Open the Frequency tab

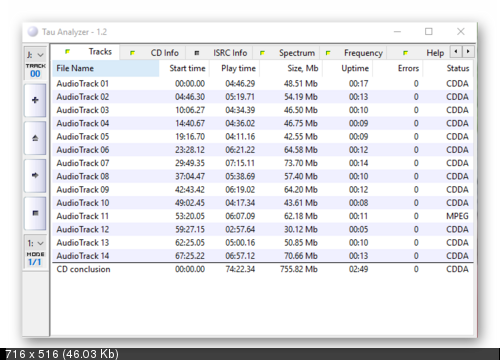click(353, 53)
